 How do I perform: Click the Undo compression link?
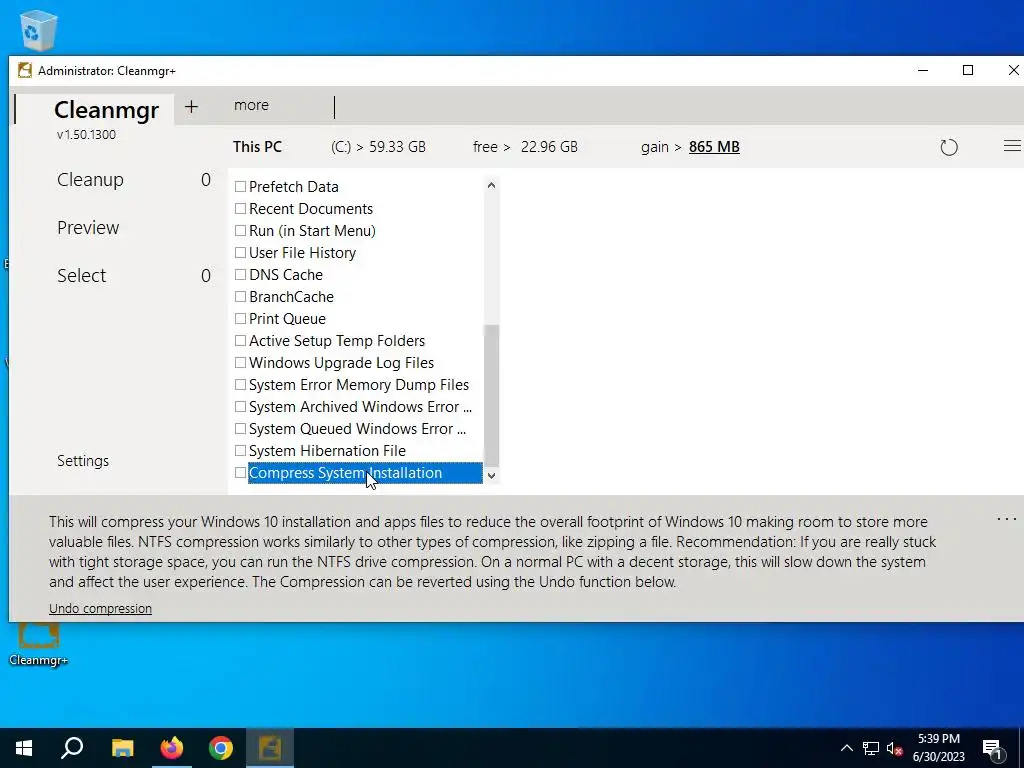pyautogui.click(x=100, y=608)
